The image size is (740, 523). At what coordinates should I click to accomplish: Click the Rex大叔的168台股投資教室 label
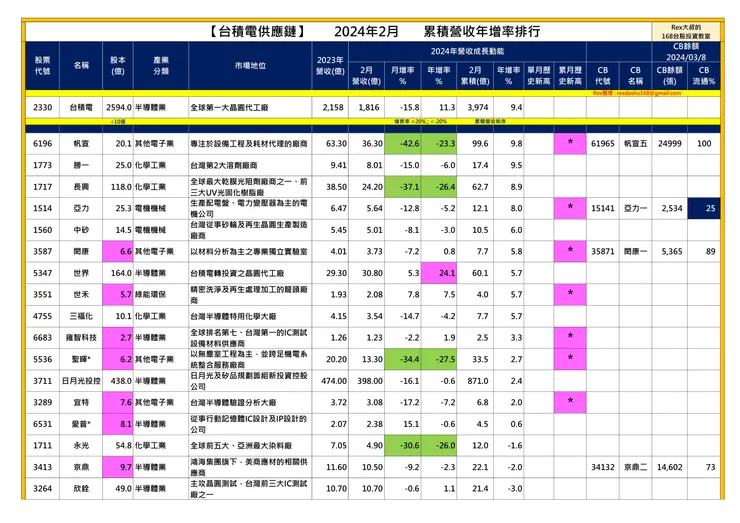(686, 32)
